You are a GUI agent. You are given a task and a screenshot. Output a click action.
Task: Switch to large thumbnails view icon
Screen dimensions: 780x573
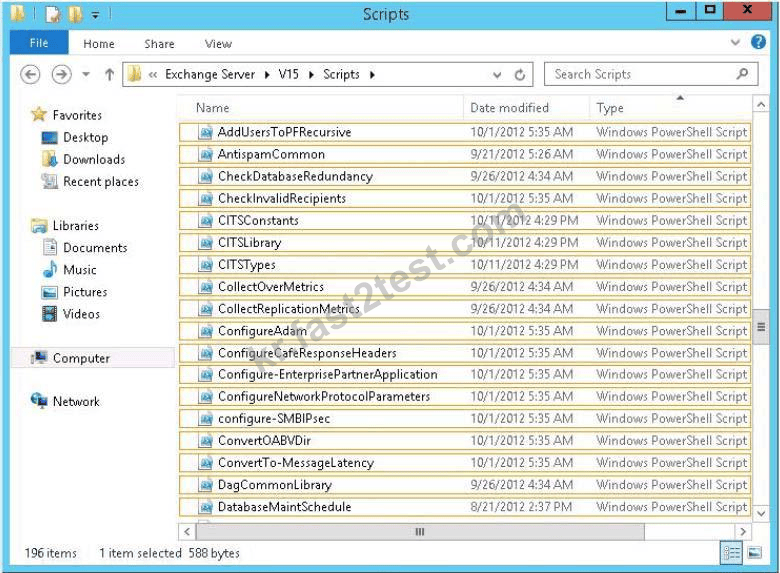pyautogui.click(x=755, y=553)
